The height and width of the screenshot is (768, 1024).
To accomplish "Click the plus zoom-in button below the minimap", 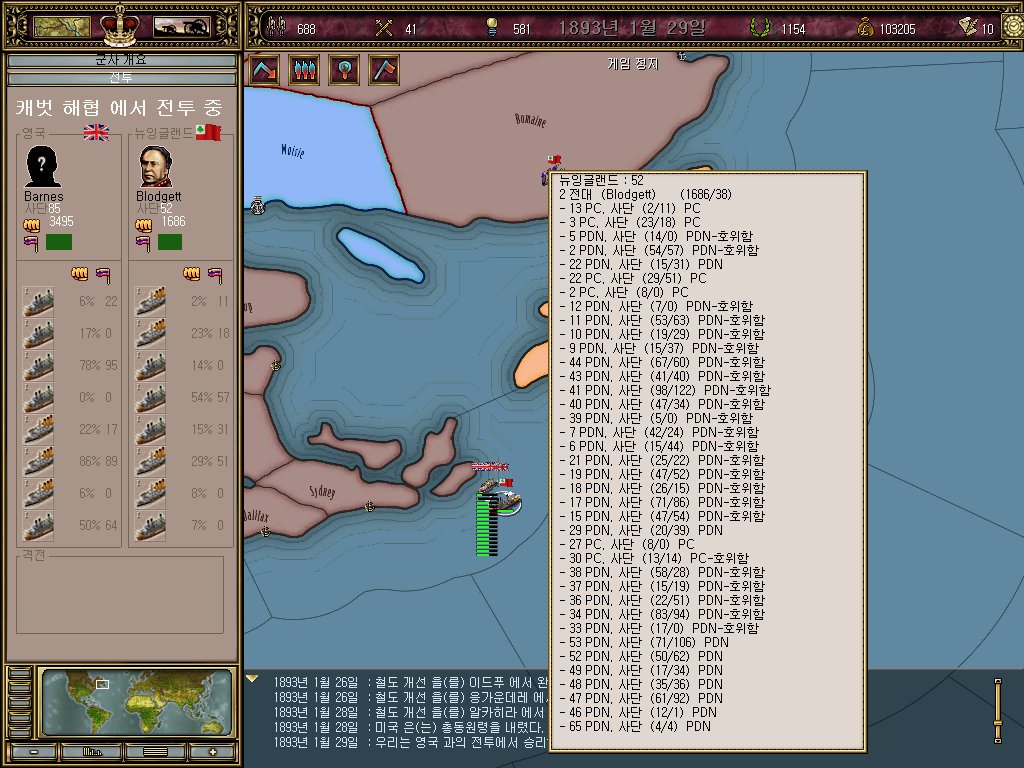I will pyautogui.click(x=213, y=752).
